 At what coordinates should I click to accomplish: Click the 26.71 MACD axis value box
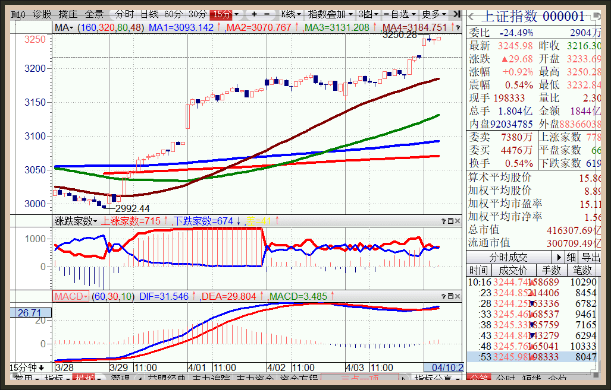pyautogui.click(x=30, y=312)
